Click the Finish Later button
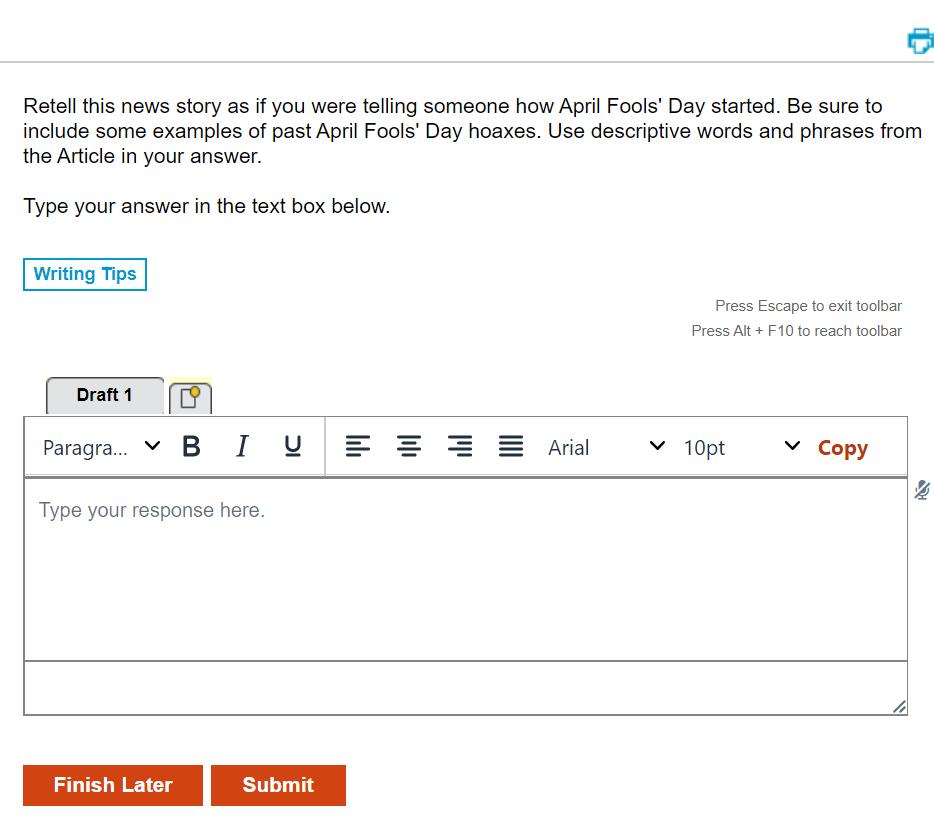 pos(113,786)
